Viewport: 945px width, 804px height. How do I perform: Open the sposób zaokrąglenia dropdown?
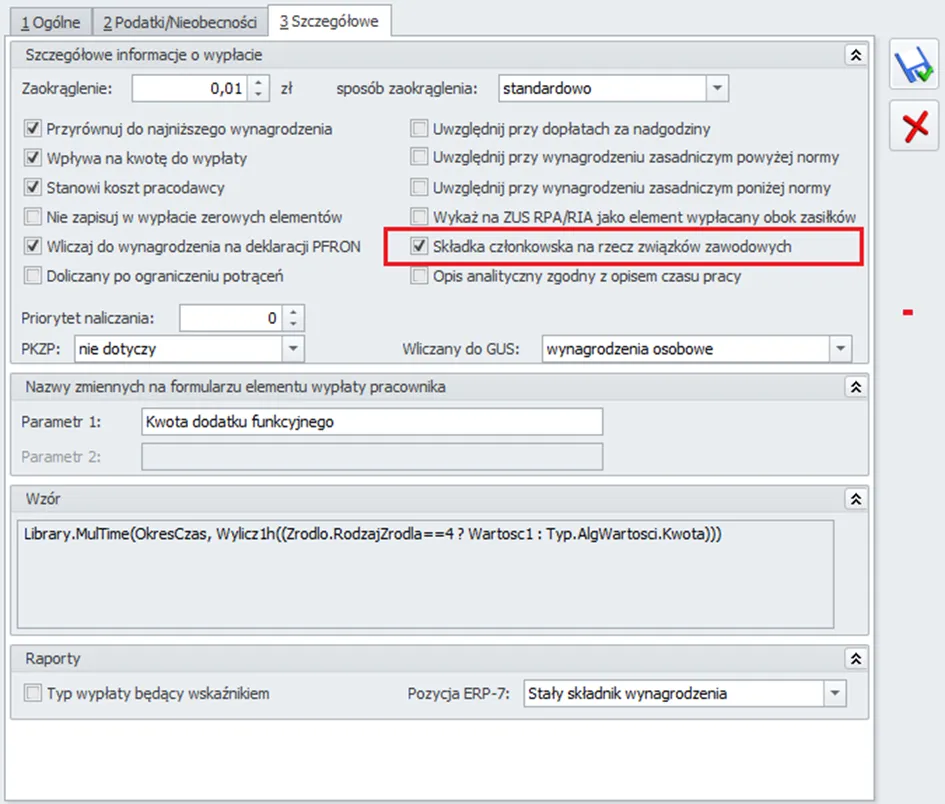(x=716, y=88)
